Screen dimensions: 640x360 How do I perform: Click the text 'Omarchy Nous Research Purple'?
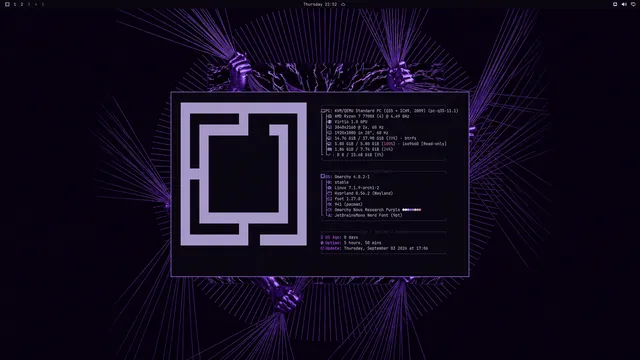(x=367, y=210)
